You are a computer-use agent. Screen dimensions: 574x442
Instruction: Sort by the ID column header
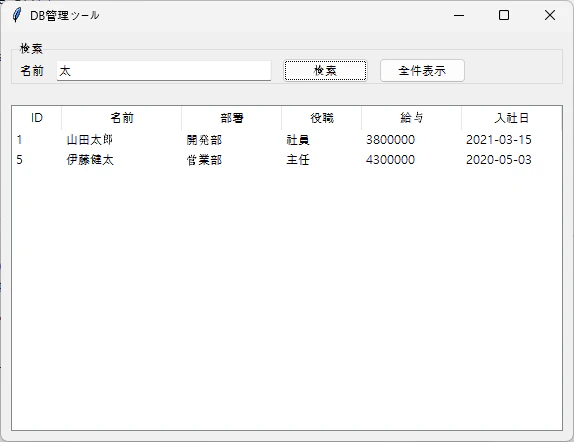[x=37, y=118]
